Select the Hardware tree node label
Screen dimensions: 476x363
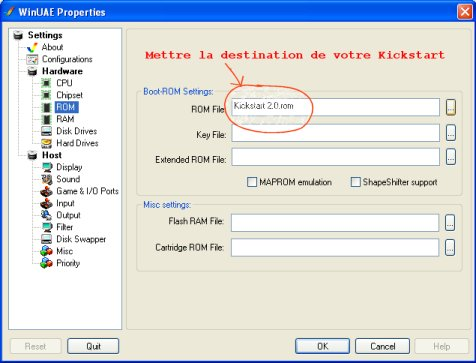pos(62,71)
